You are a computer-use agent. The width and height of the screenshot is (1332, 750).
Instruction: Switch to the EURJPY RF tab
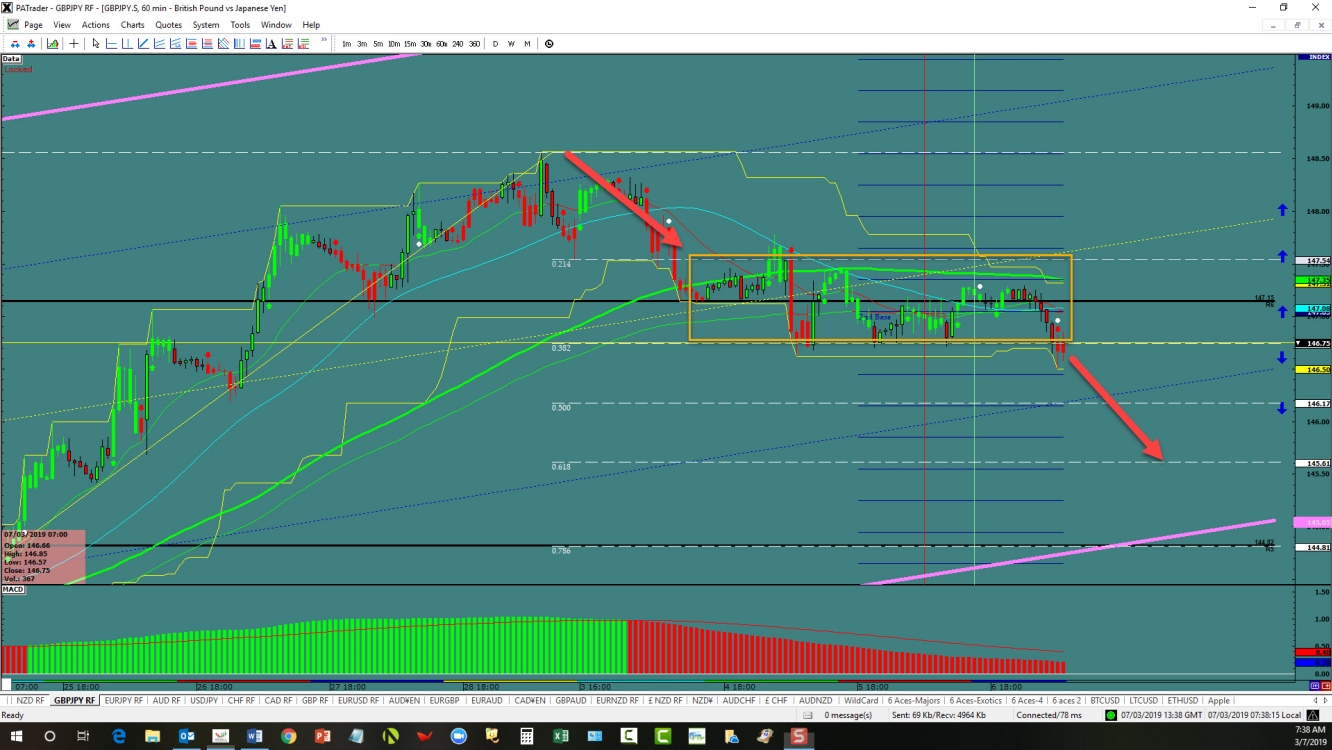pos(124,700)
